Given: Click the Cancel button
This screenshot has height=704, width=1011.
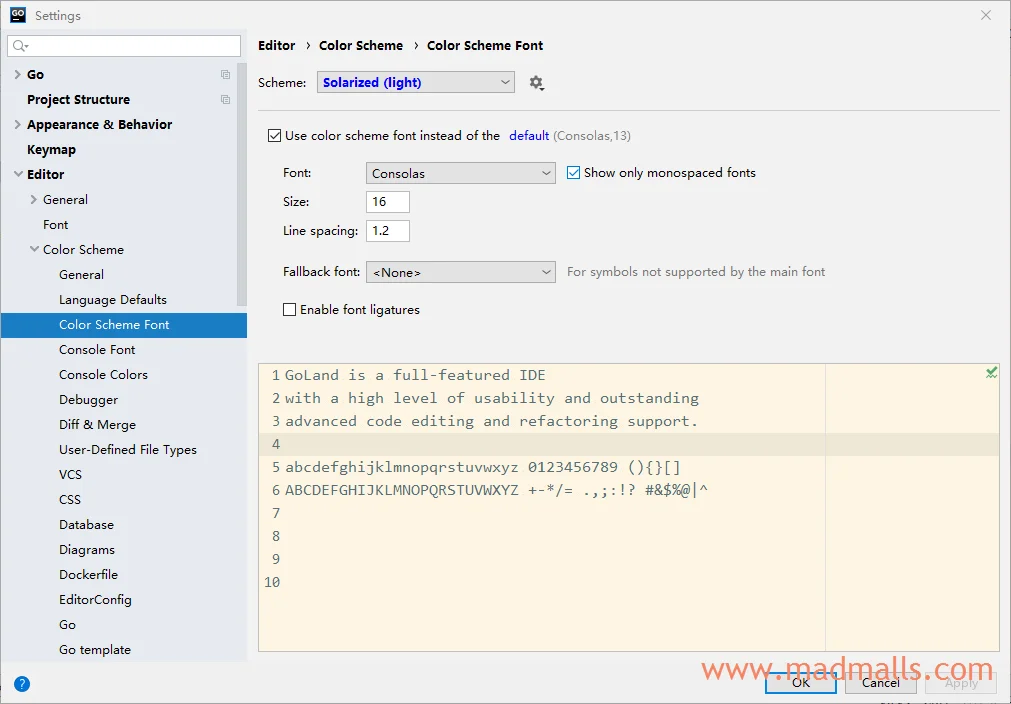Looking at the screenshot, I should (x=881, y=683).
